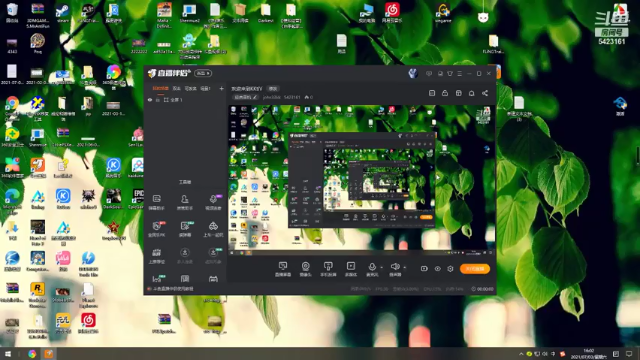Expand the microphone dropdown arrow
The height and width of the screenshot is (360, 640).
pos(382,267)
